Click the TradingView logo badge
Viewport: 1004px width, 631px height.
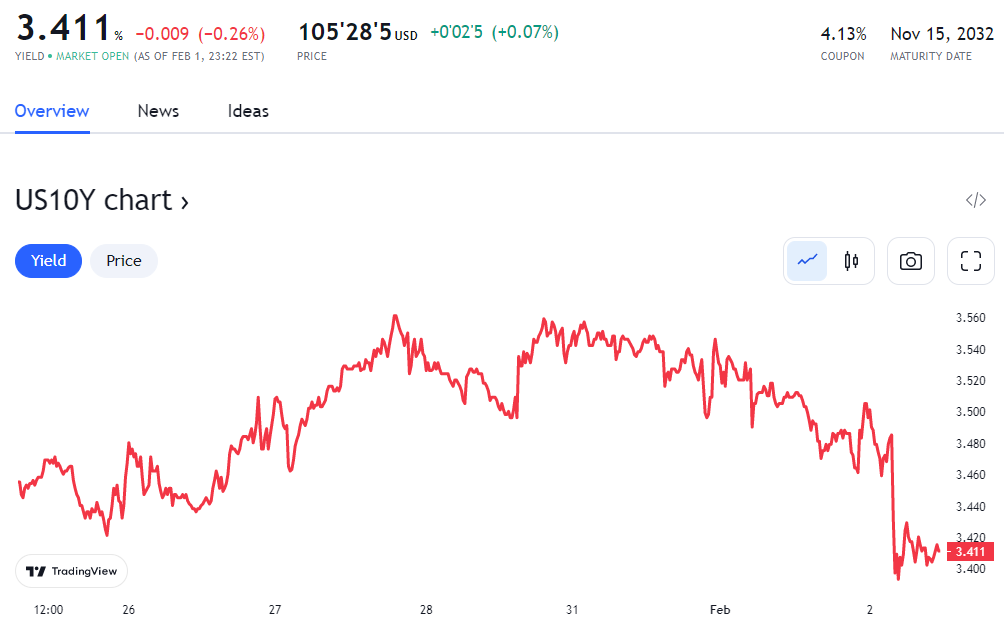click(x=71, y=571)
